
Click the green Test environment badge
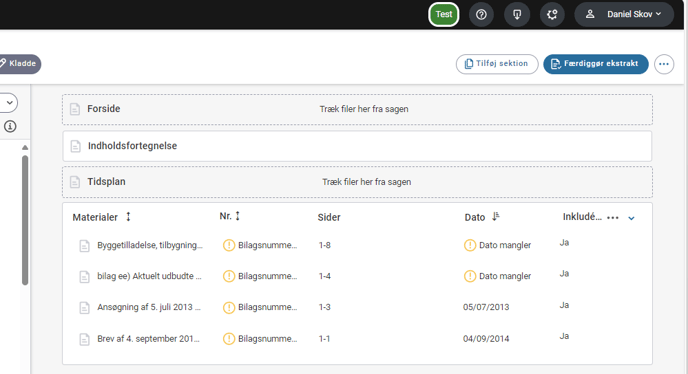444,14
